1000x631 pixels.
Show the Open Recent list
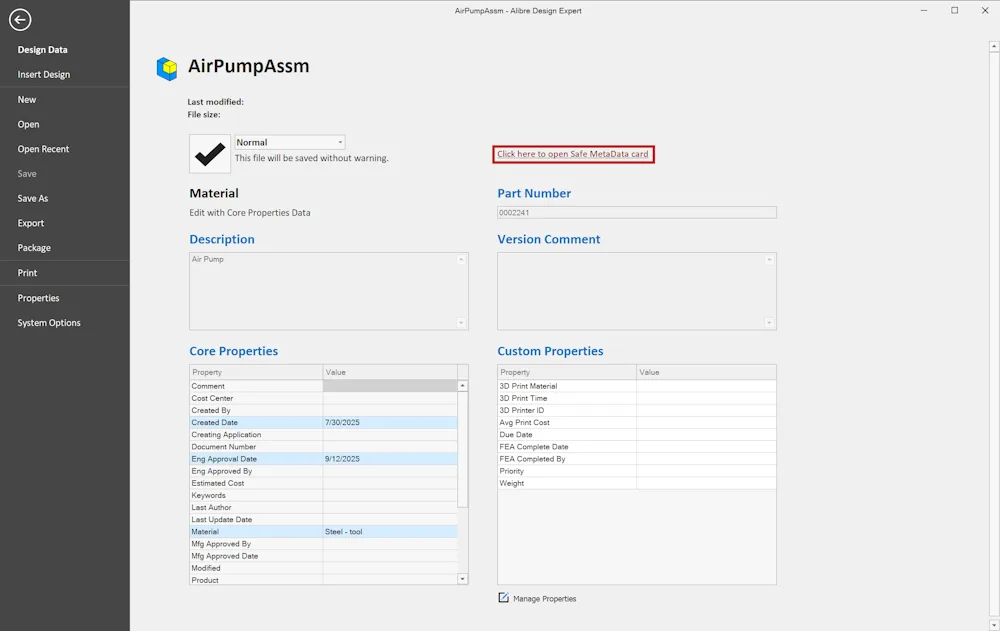click(43, 149)
